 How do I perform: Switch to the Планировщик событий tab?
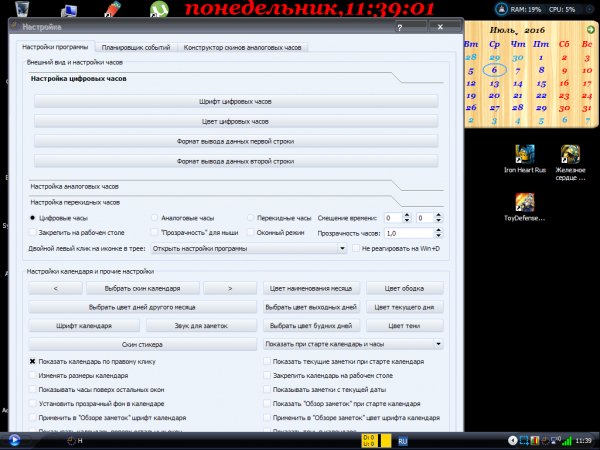136,47
